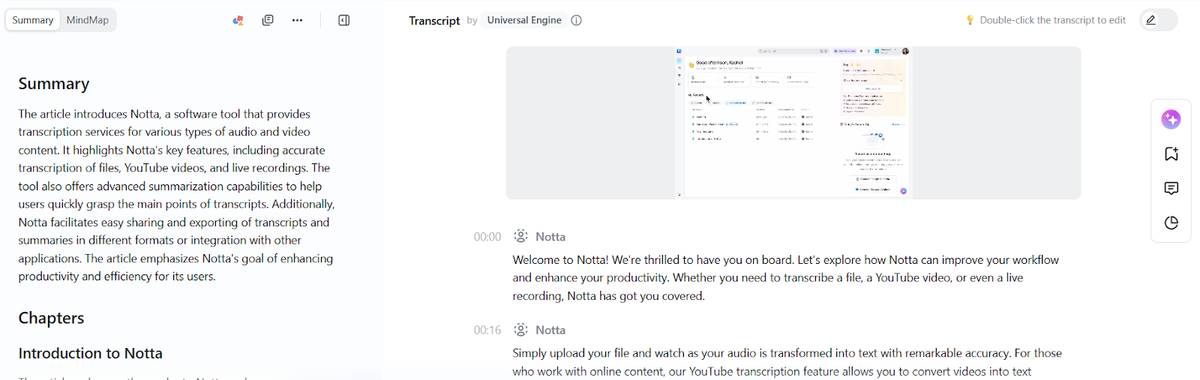Click the Transcript title label
The width and height of the screenshot is (1200, 380).
434,20
